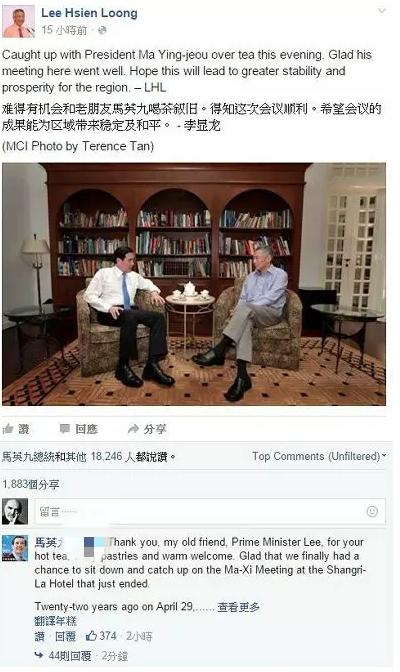Click the 分享 share arrow icon

pos(133,429)
